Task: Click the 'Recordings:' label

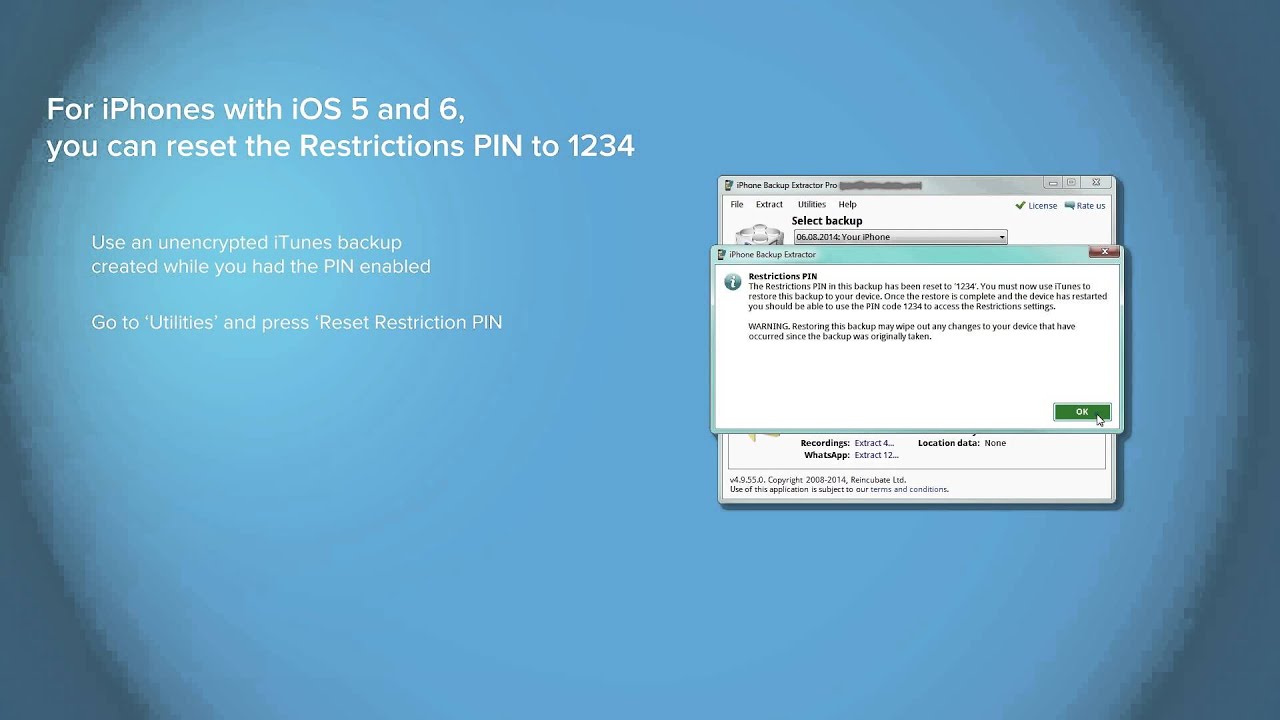Action: [825, 443]
